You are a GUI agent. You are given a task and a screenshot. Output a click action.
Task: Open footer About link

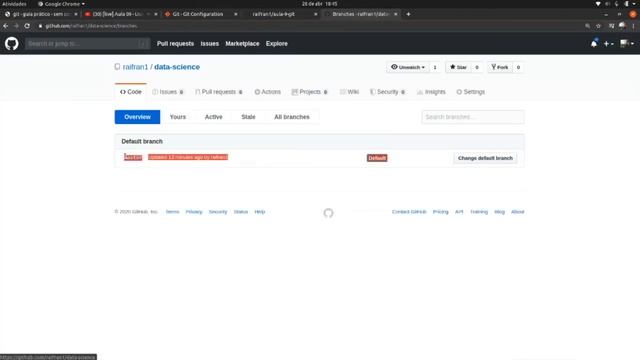pyautogui.click(x=518, y=212)
